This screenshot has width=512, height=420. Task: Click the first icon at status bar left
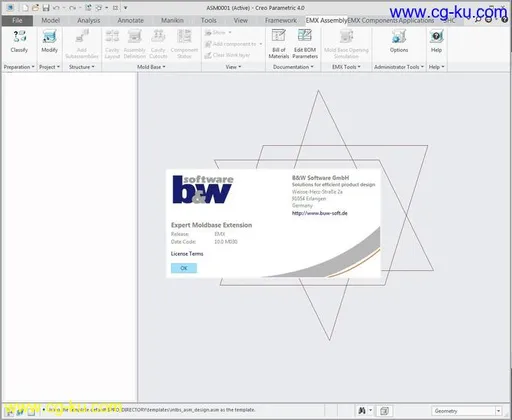coord(10,412)
